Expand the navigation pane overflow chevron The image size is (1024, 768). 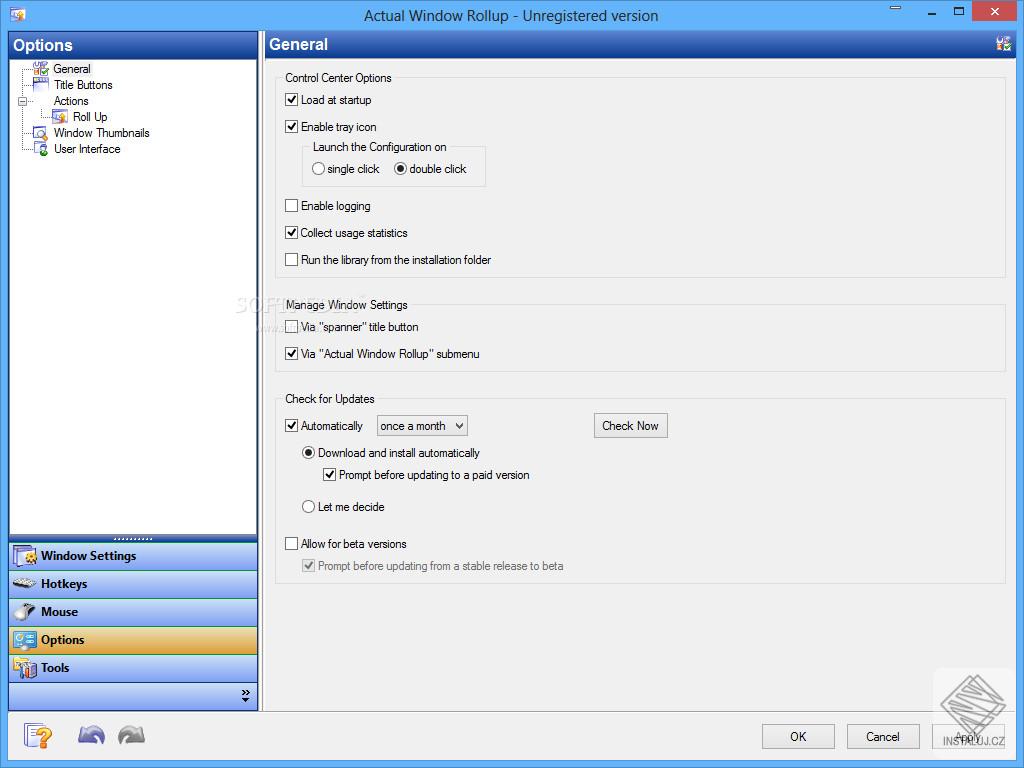(246, 696)
